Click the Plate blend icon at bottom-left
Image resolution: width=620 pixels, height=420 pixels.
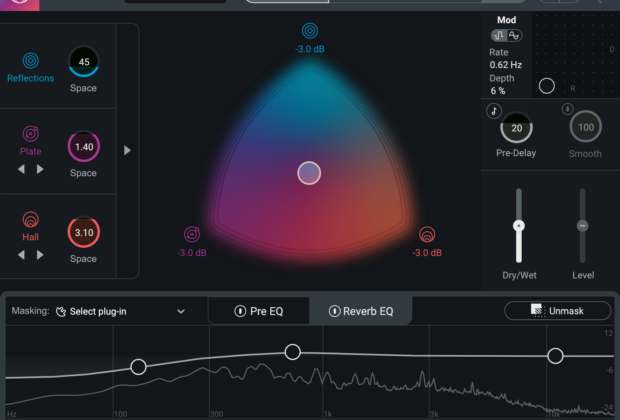click(x=192, y=235)
